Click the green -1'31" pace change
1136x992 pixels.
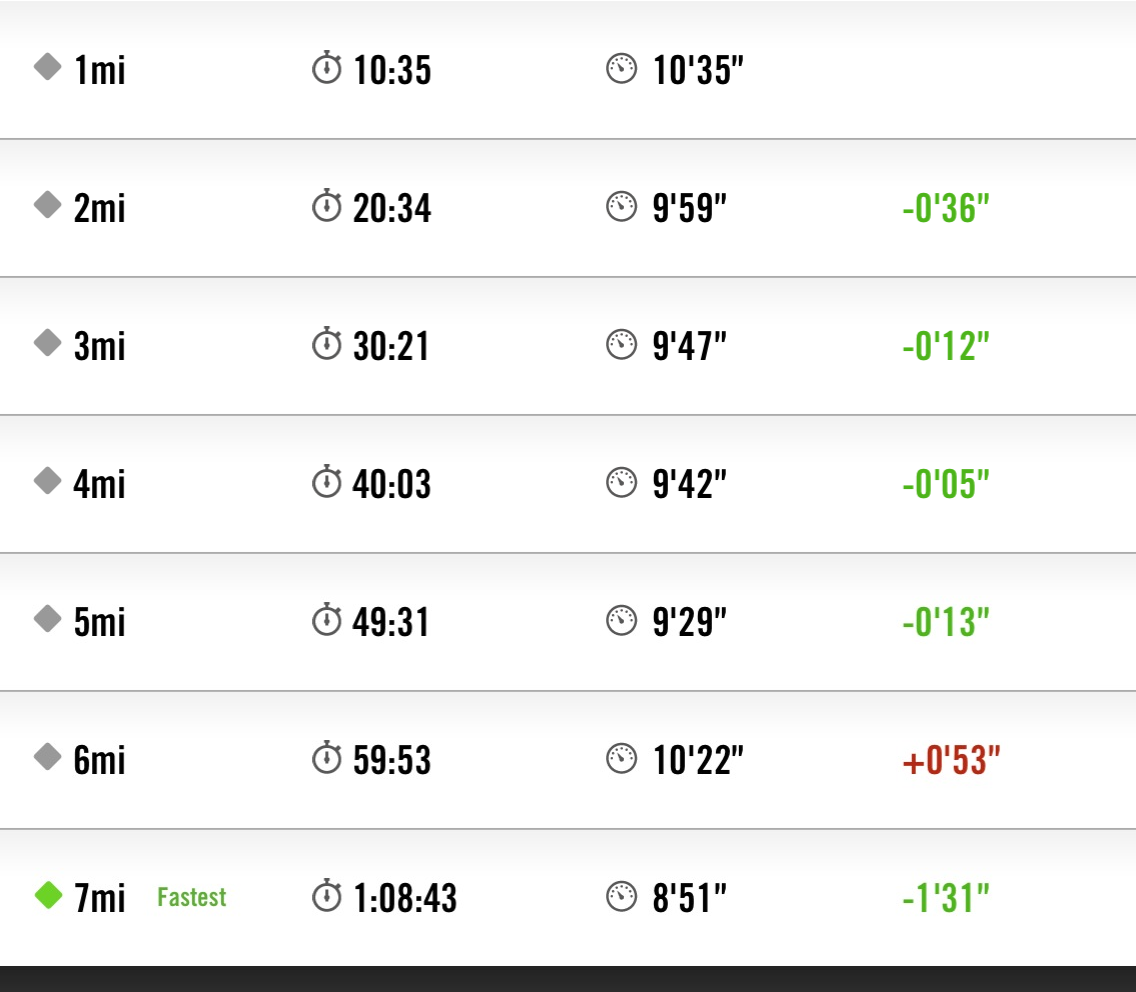pos(945,898)
